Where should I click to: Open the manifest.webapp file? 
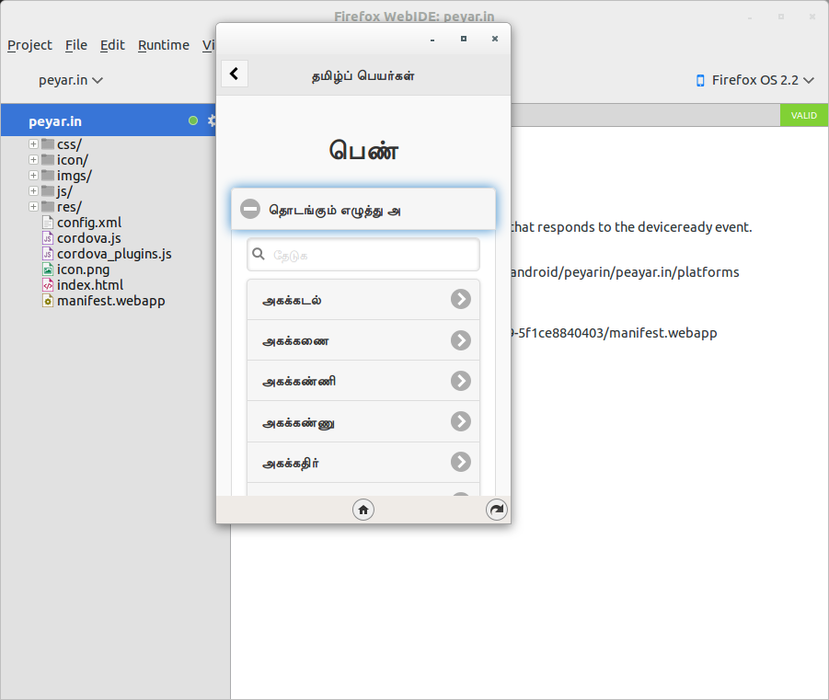coord(110,300)
